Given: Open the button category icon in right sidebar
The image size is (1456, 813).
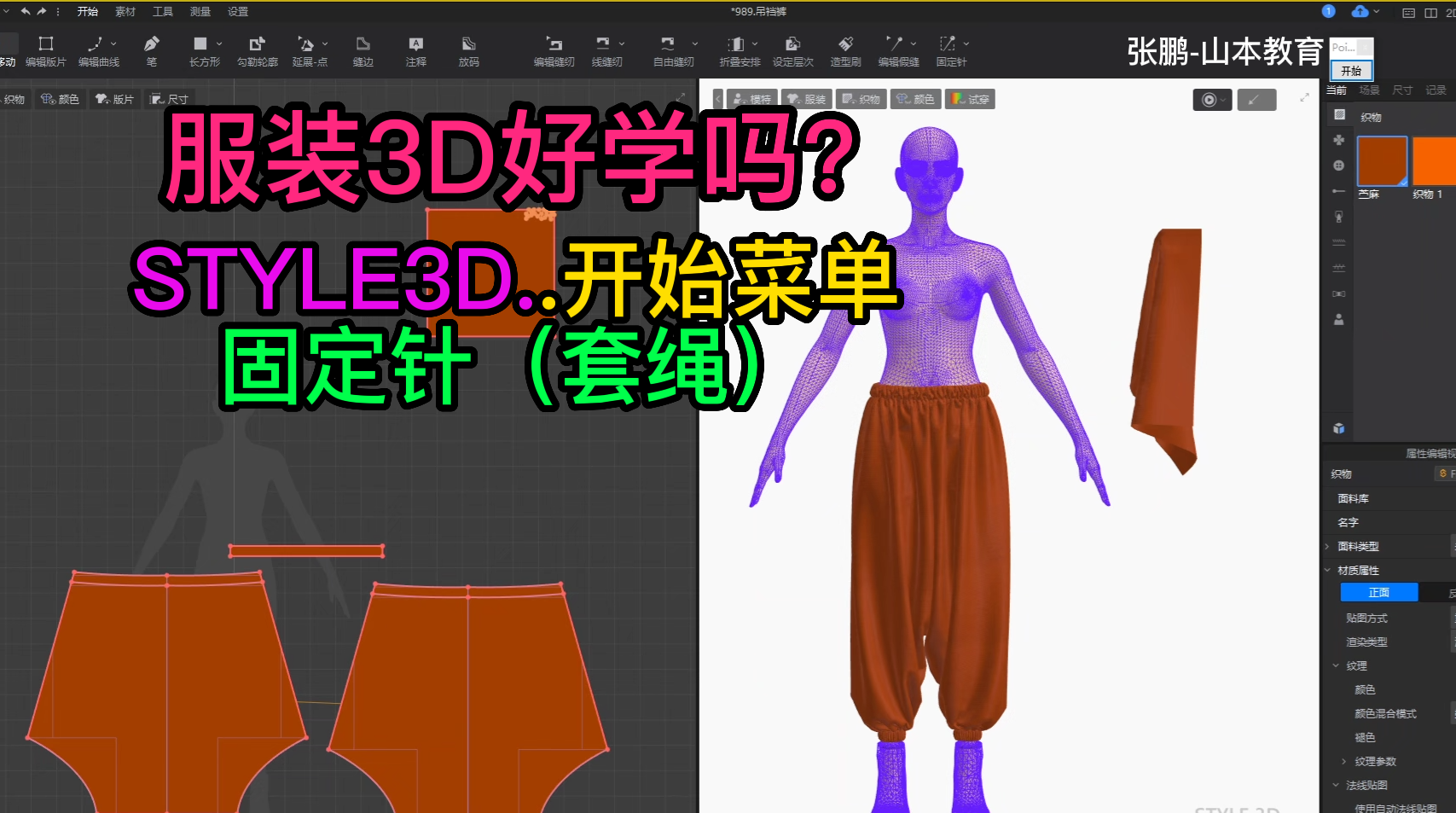Looking at the screenshot, I should point(1339,166).
